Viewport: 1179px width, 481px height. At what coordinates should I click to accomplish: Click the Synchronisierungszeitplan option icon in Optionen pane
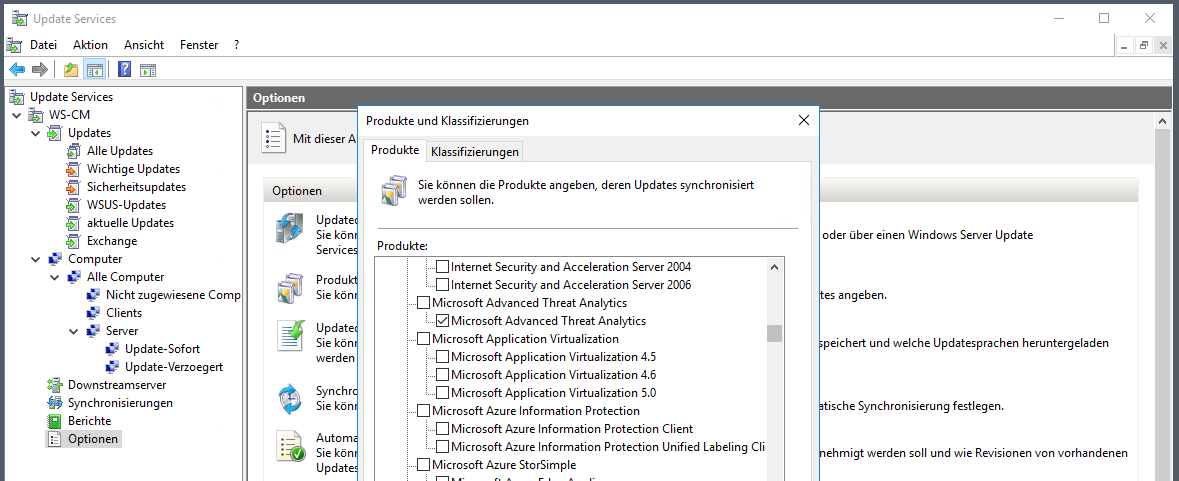pyautogui.click(x=289, y=399)
